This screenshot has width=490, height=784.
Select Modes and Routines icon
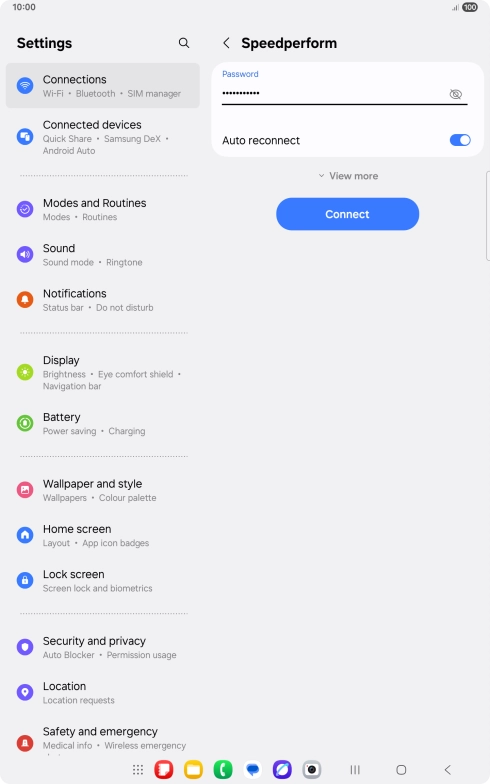pos(25,209)
